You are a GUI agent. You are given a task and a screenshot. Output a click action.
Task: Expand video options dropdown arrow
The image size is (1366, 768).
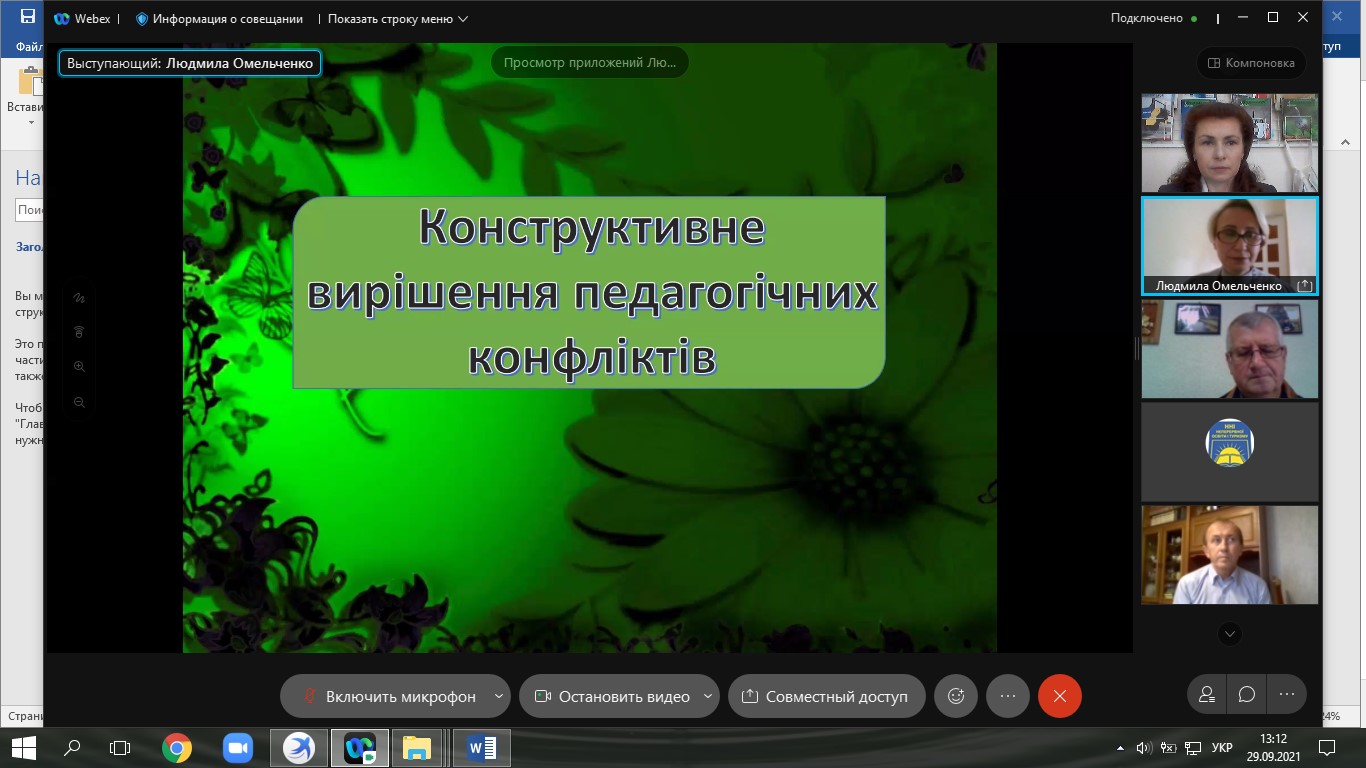[708, 696]
